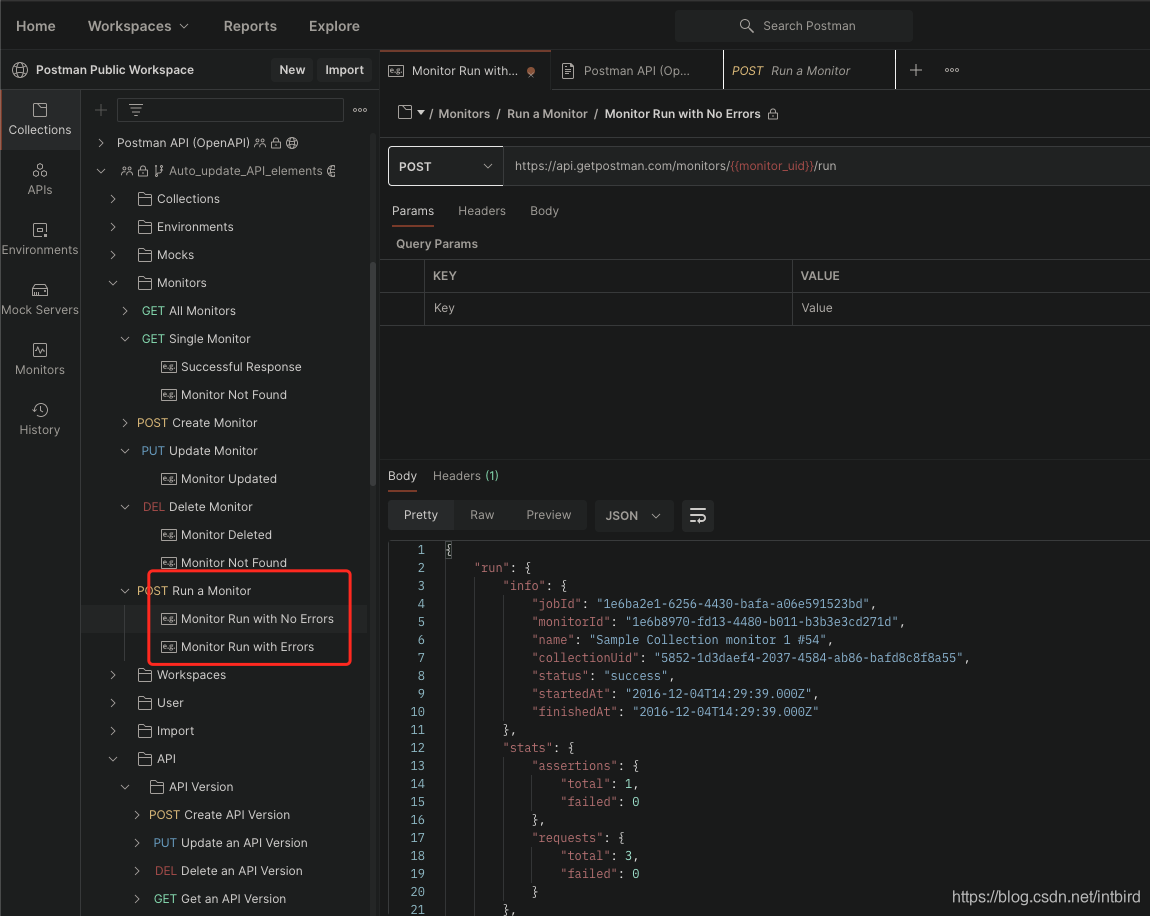Open the APIs sidebar panel
This screenshot has height=916, width=1150.
click(x=40, y=180)
